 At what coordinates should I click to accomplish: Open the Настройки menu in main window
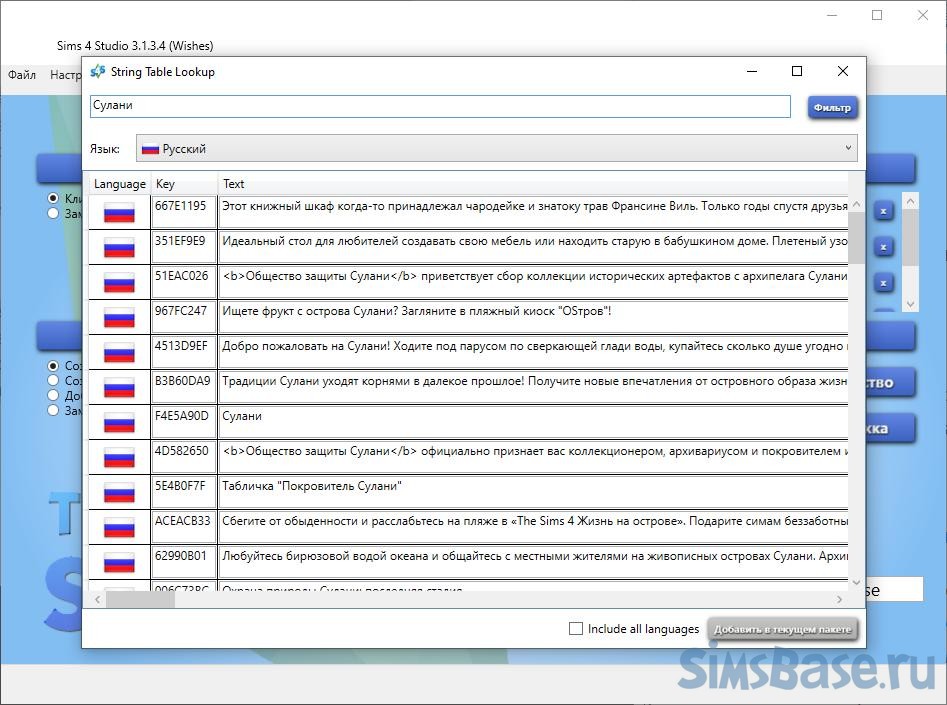point(66,75)
